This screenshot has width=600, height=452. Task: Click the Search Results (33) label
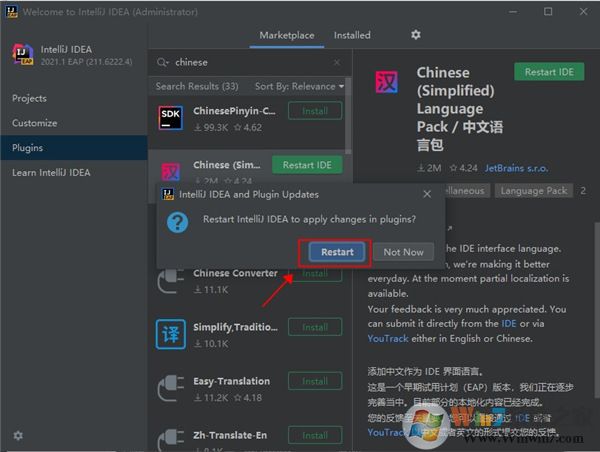(197, 86)
